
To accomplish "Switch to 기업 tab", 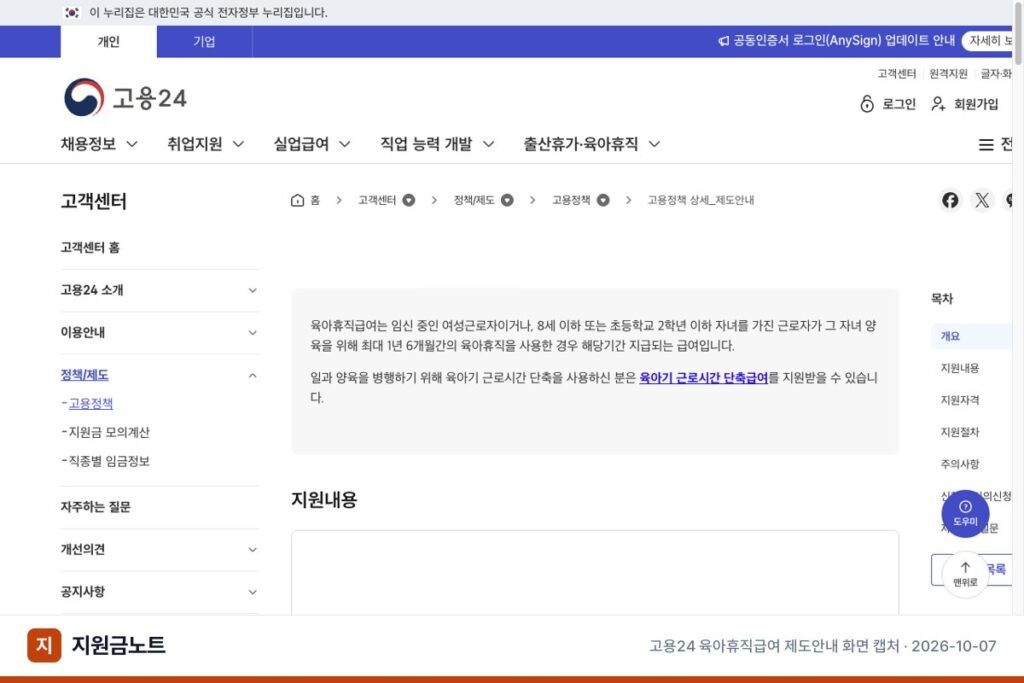I will [204, 42].
